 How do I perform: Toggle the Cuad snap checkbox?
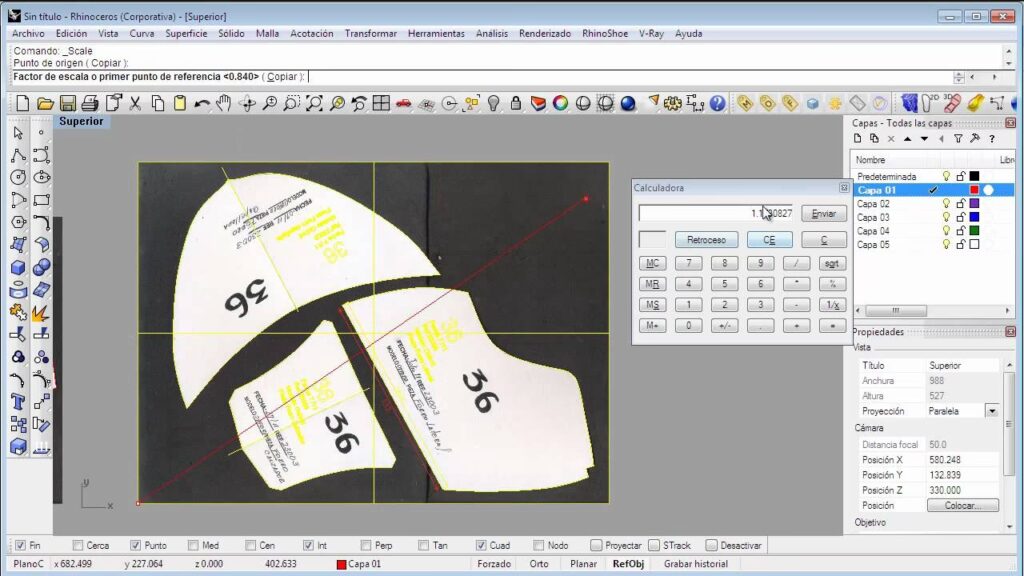[x=481, y=545]
